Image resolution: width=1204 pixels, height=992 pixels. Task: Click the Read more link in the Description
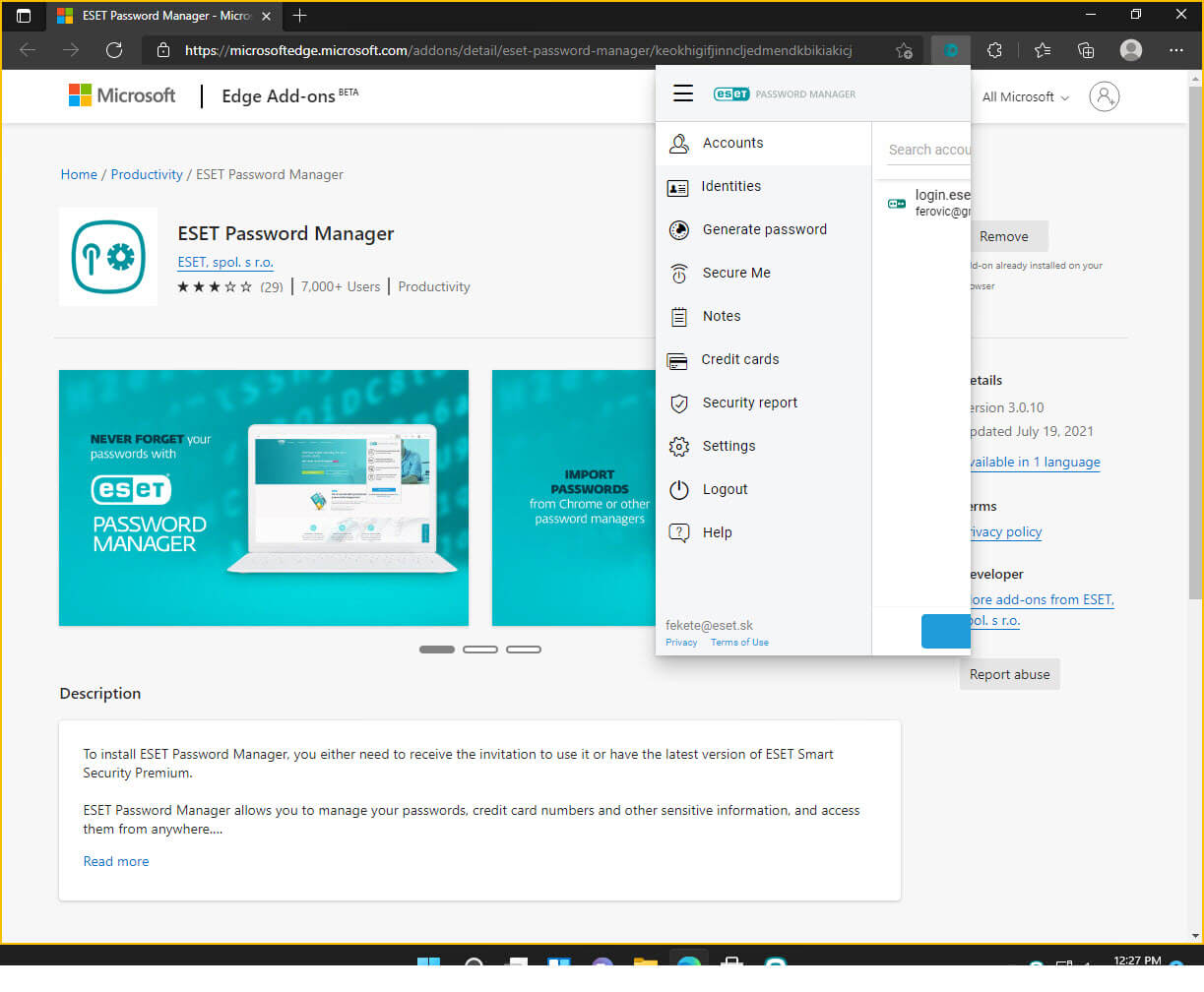point(116,861)
